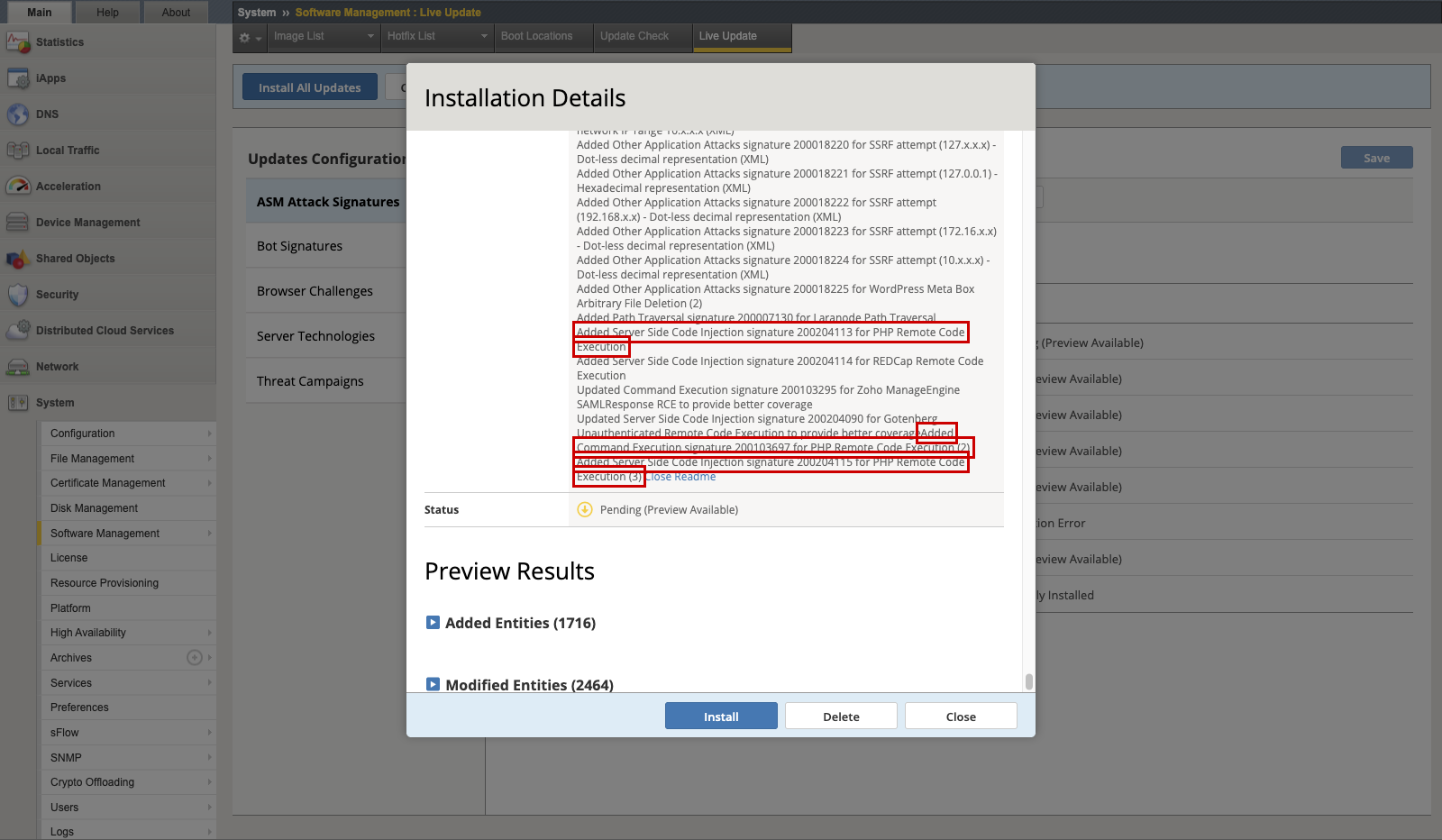The height and width of the screenshot is (840, 1442).
Task: Select Server Technologies category
Action: pyautogui.click(x=328, y=336)
